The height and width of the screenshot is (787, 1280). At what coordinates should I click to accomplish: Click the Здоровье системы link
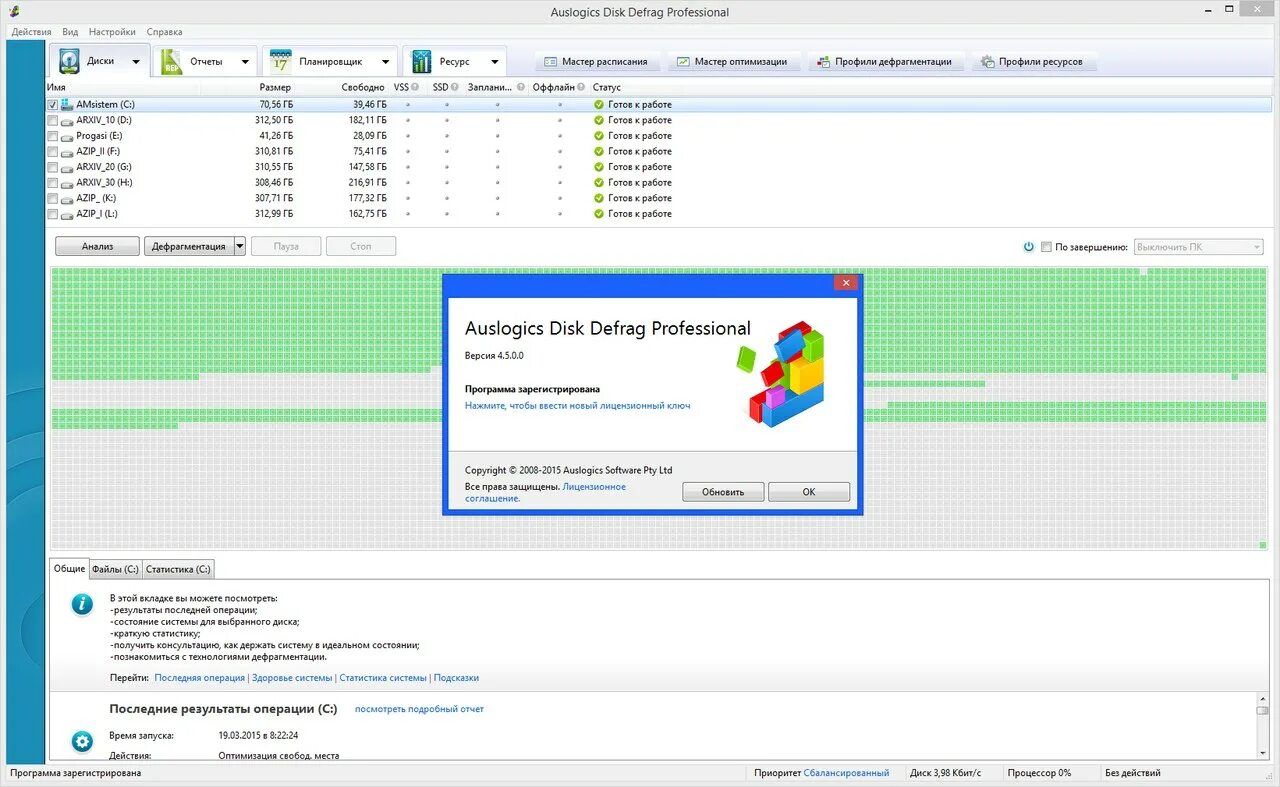(292, 678)
